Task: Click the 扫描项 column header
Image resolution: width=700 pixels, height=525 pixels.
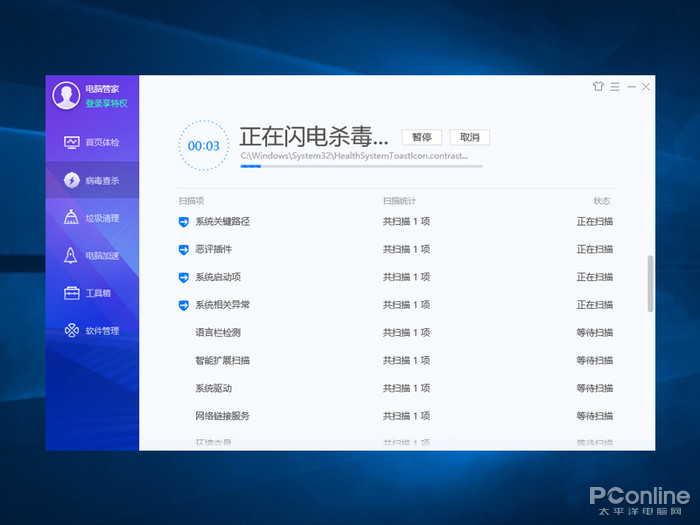Action: point(191,201)
